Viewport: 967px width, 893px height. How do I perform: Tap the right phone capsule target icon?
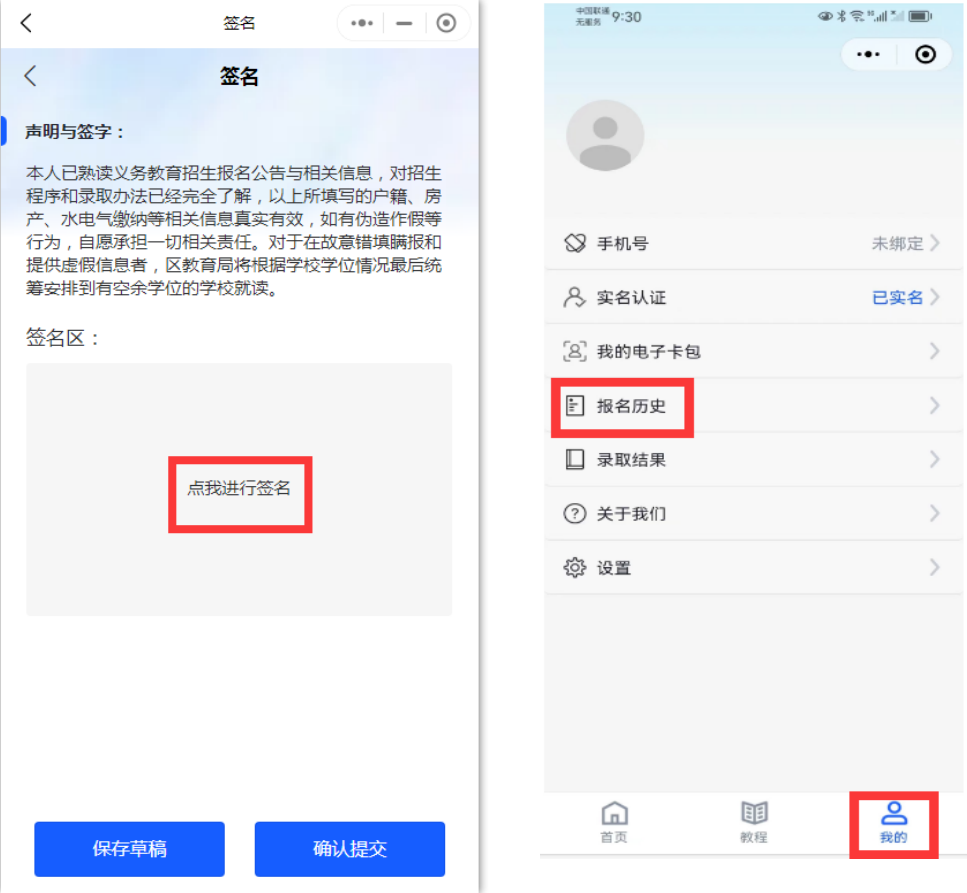click(925, 54)
